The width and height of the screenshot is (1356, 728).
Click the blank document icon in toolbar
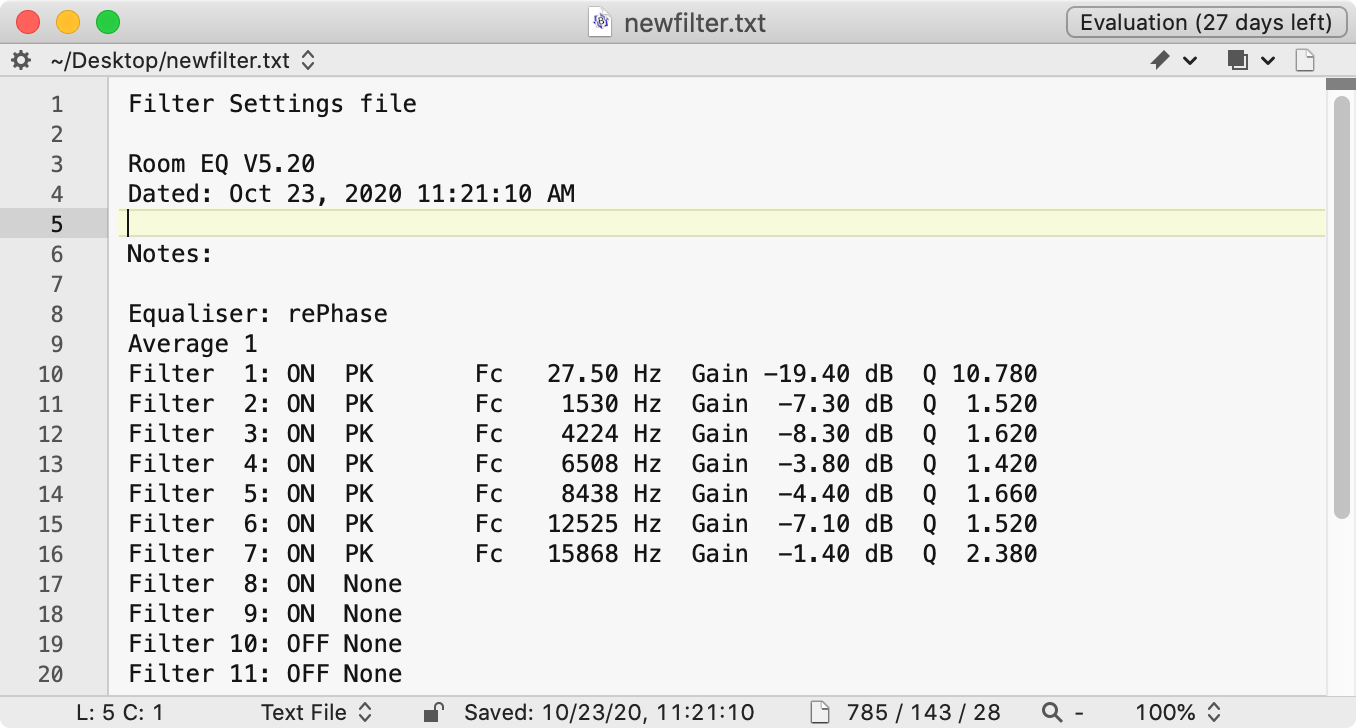point(1304,61)
